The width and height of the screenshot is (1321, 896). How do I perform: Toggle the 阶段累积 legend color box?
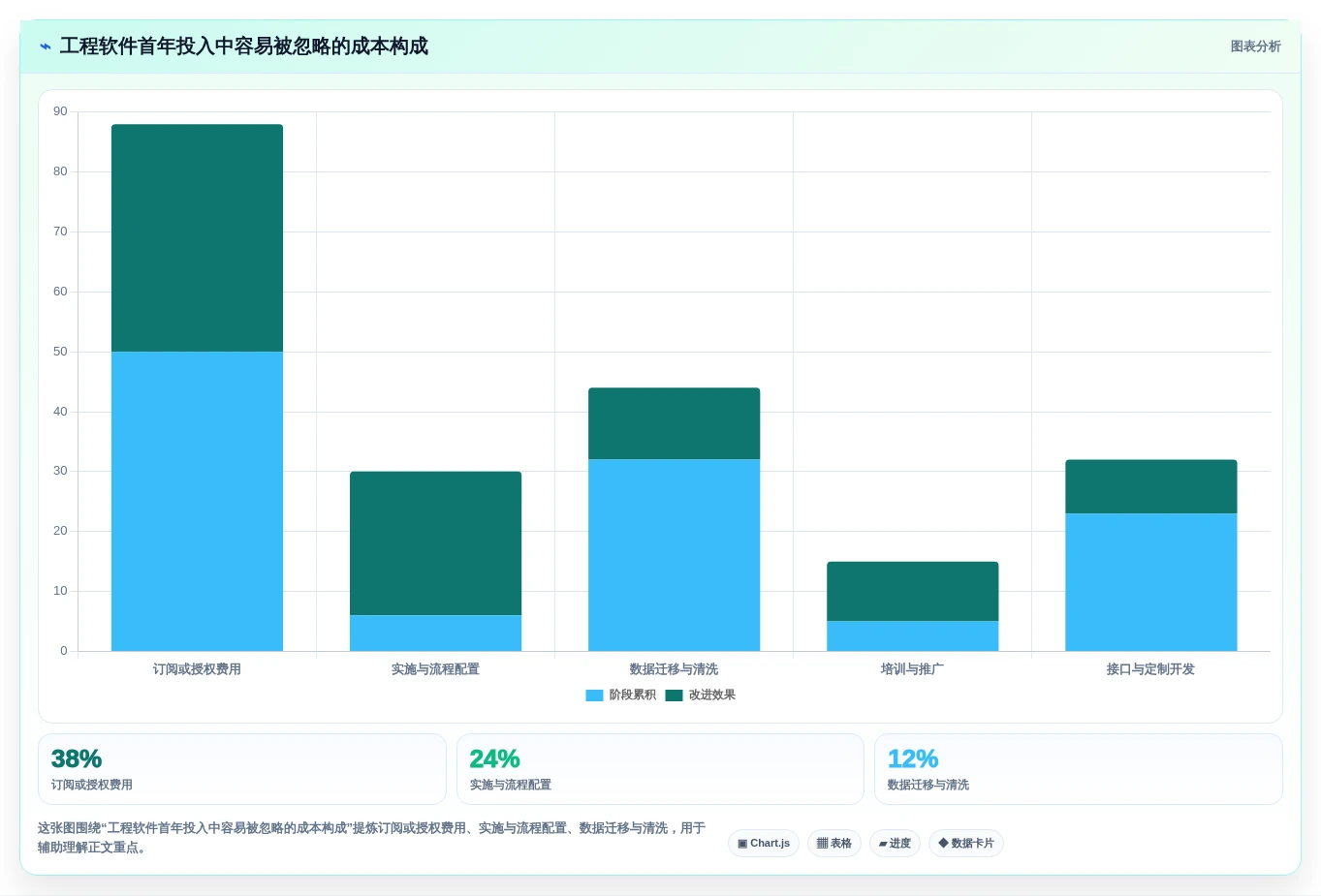pyautogui.click(x=594, y=695)
